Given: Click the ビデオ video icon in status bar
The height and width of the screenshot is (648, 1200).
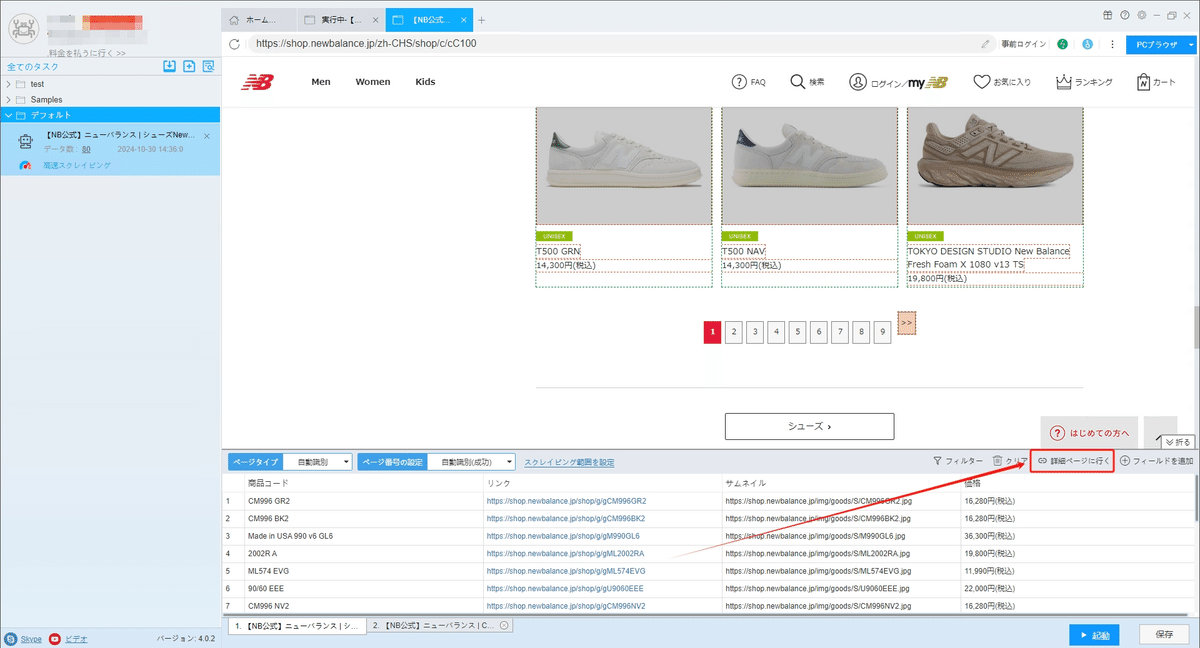Looking at the screenshot, I should 55,638.
